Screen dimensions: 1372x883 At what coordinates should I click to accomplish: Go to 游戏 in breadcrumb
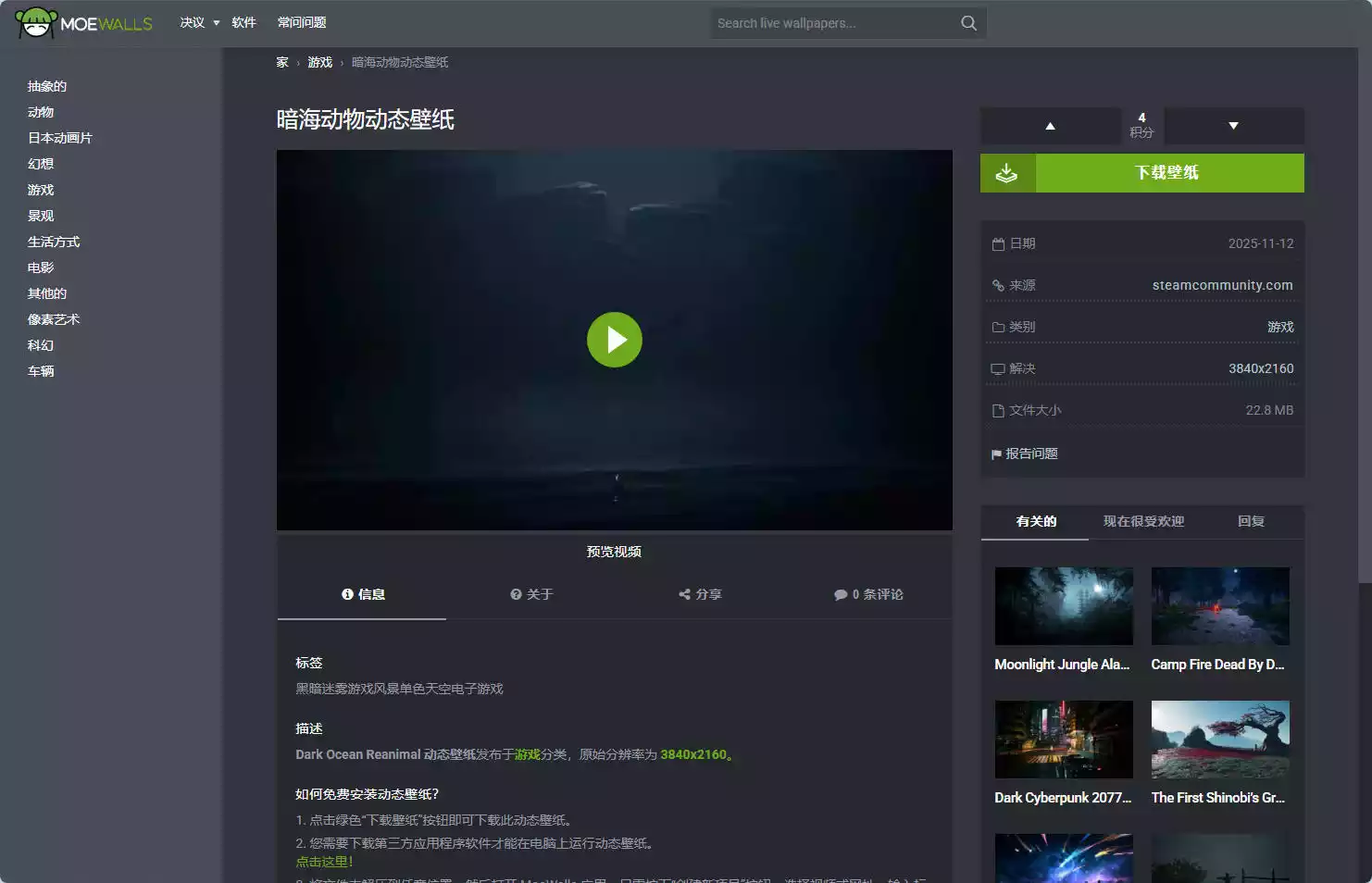coord(320,62)
